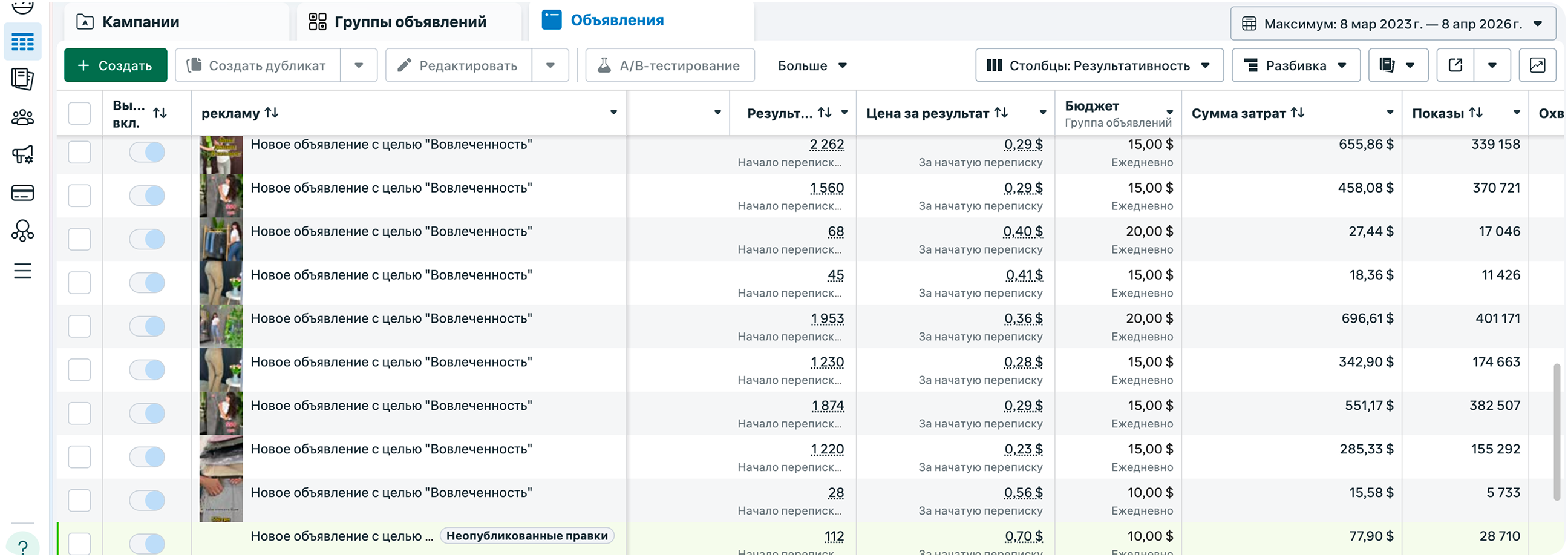Tick checkbox of the row spending 655,86 $
Image resolution: width=1568 pixels, height=557 pixels.
click(x=80, y=153)
